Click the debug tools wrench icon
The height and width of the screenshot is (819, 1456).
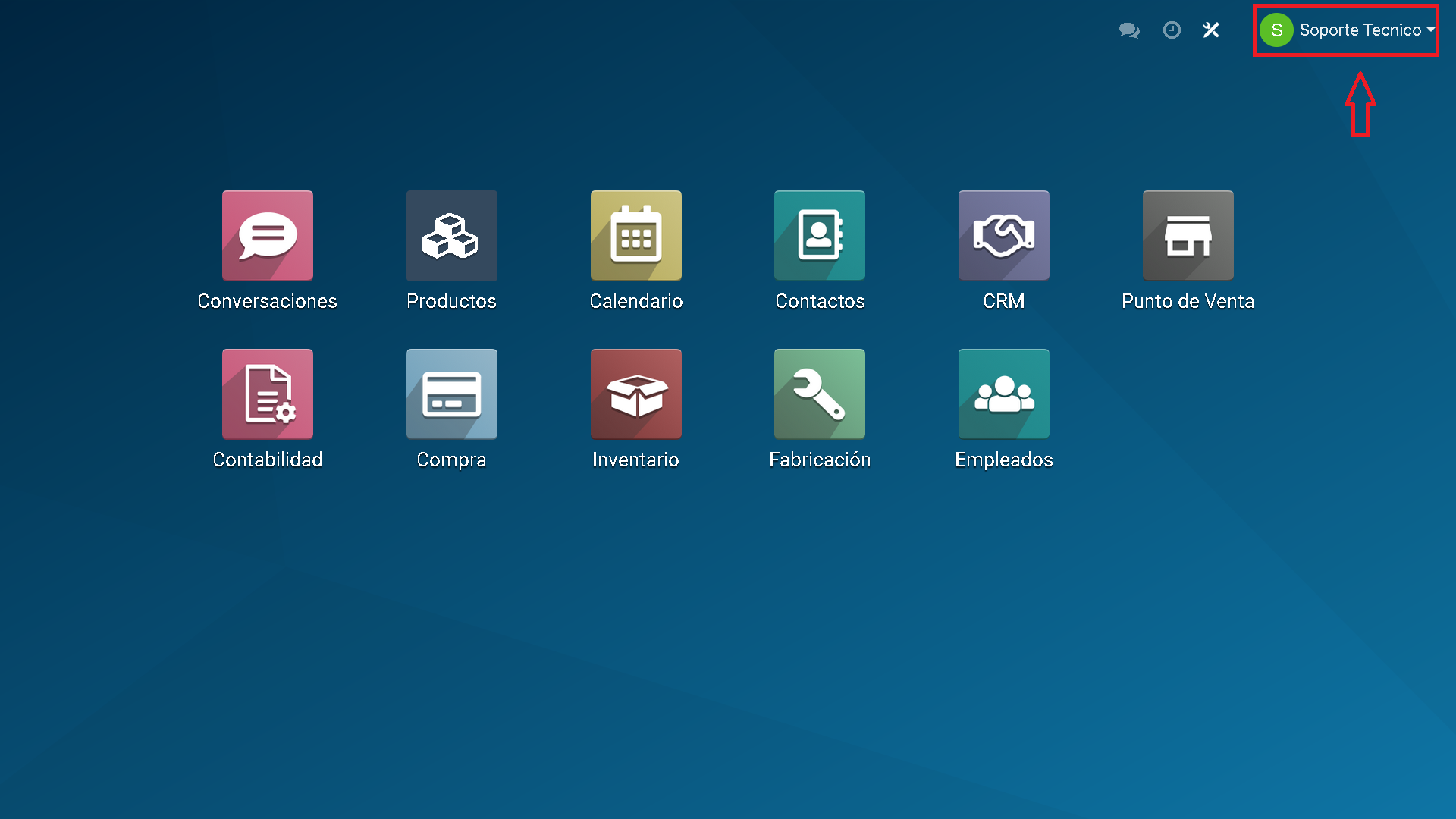pyautogui.click(x=1211, y=30)
